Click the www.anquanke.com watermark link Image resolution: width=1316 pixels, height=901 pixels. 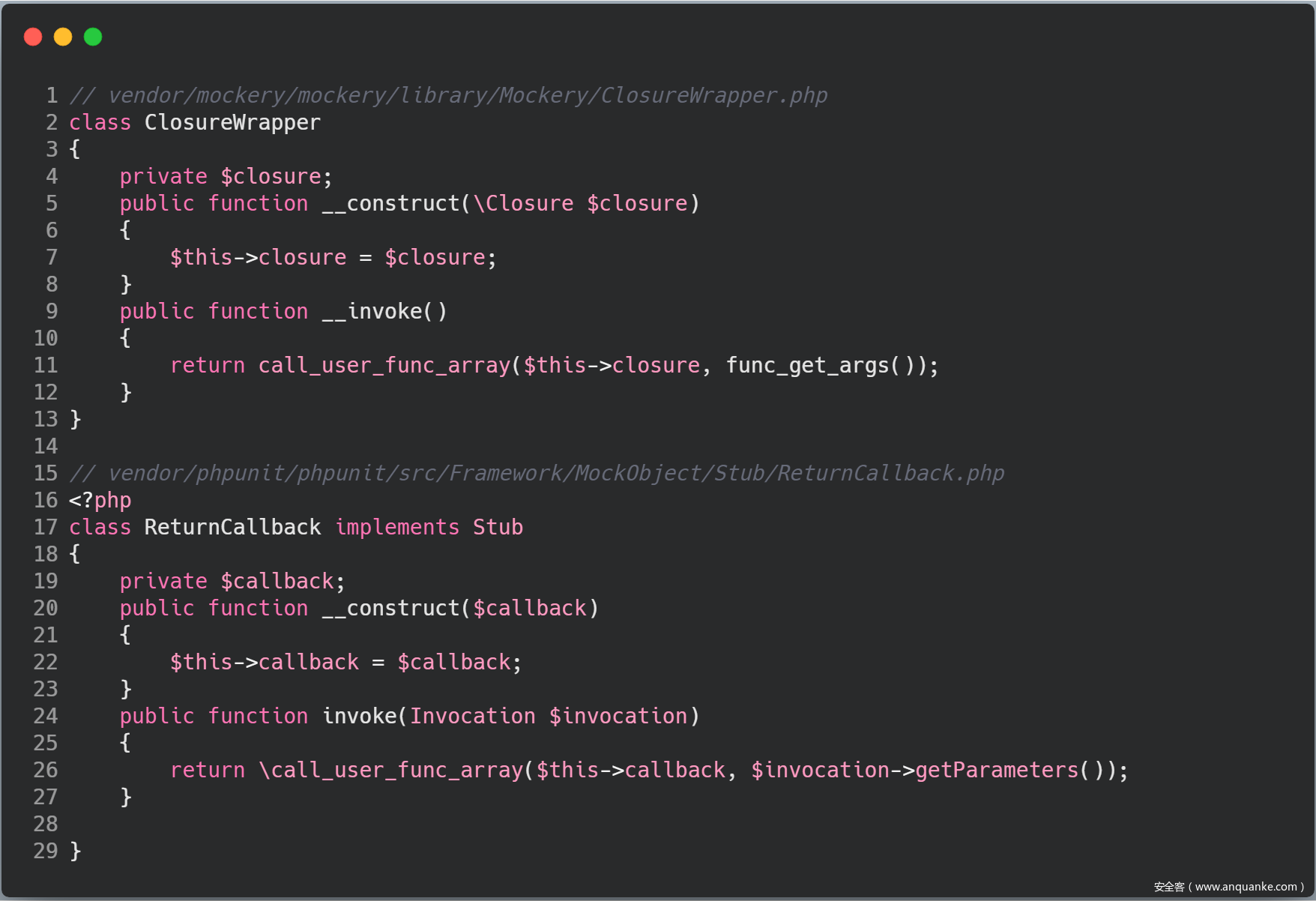coord(1245,887)
